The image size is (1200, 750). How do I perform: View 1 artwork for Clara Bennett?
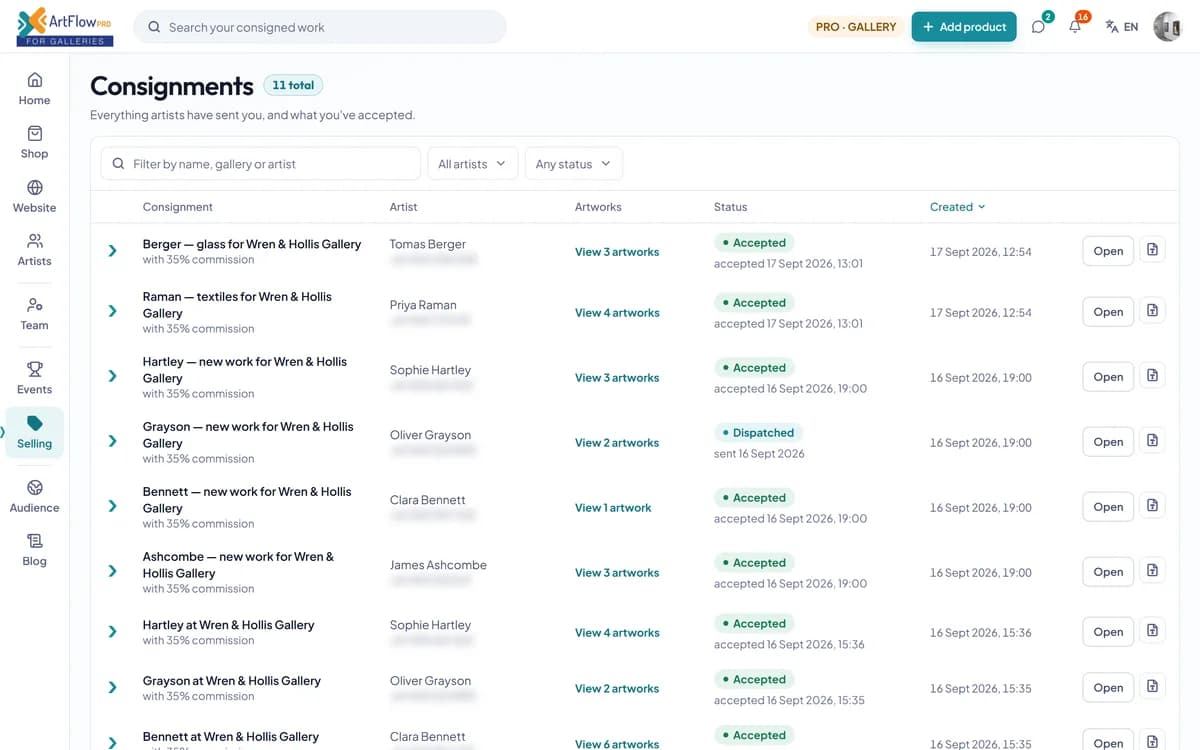point(613,508)
